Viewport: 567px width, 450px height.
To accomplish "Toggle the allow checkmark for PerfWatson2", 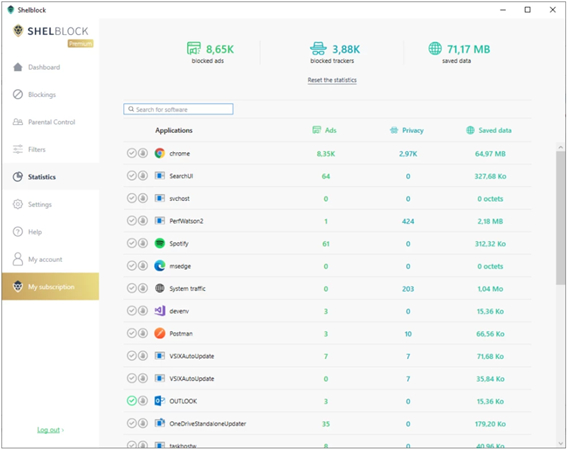I will click(x=132, y=221).
